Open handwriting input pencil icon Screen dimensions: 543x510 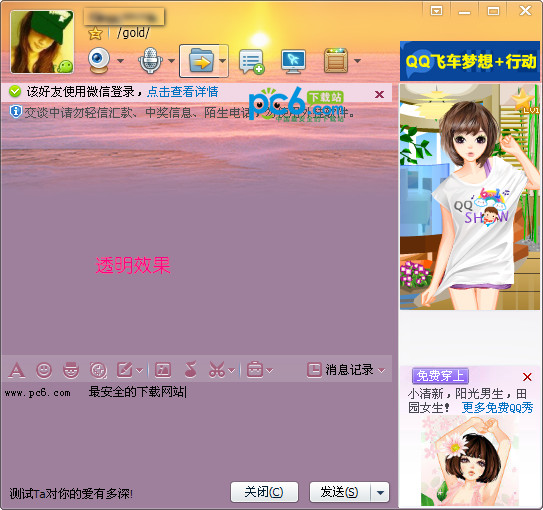(x=125, y=370)
